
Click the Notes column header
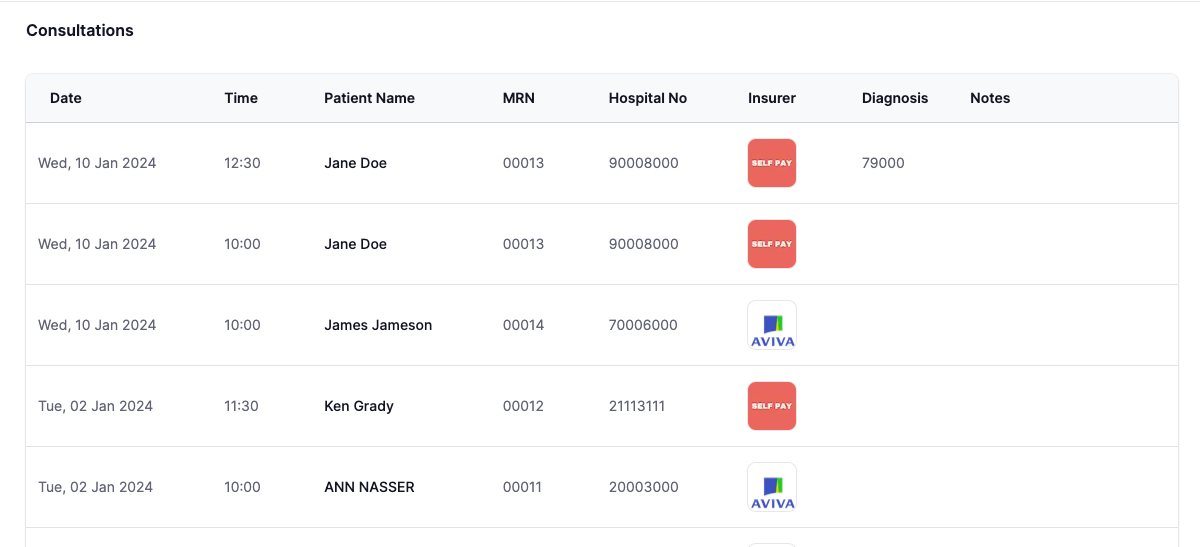coord(990,98)
